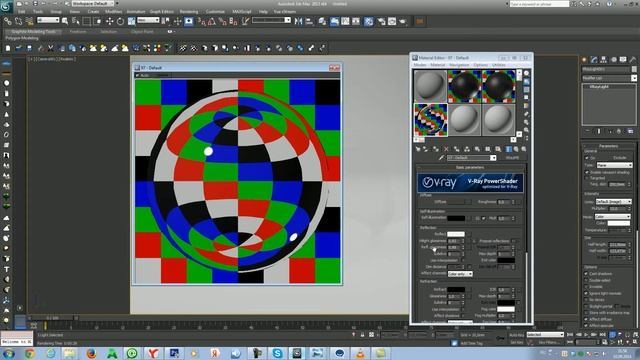
Task: Open the Utilities panel hammer icon
Action: click(x=633, y=60)
